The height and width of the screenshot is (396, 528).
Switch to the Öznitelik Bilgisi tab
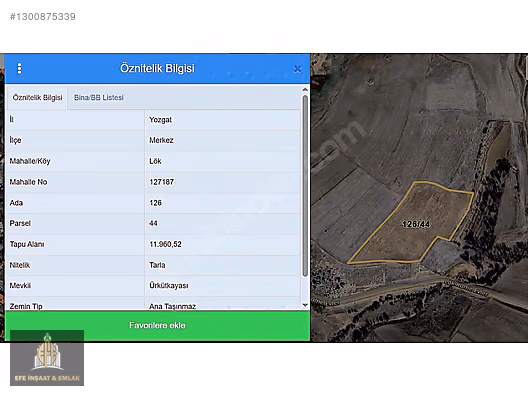click(37, 98)
